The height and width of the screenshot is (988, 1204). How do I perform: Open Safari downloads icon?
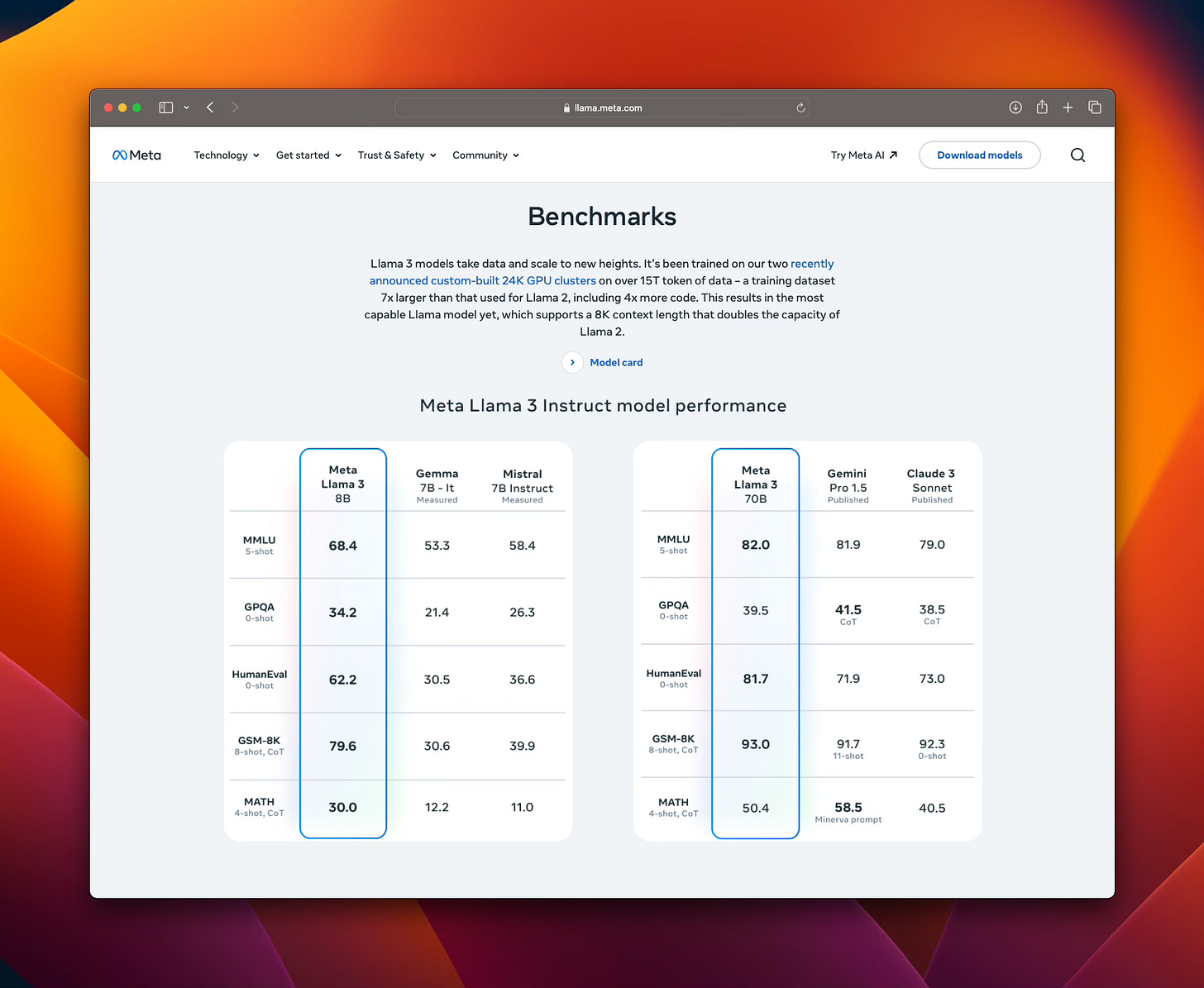[x=1015, y=107]
